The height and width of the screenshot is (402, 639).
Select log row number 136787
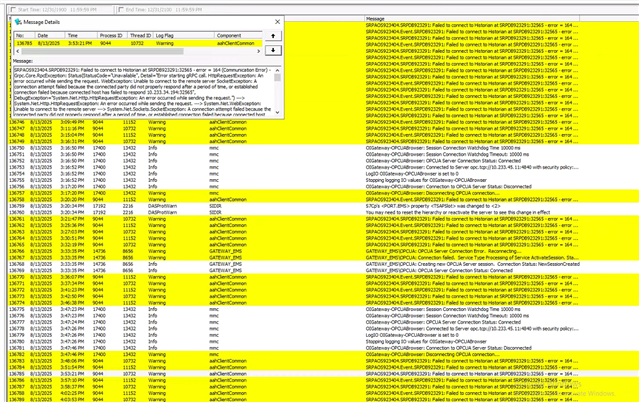coord(323,387)
